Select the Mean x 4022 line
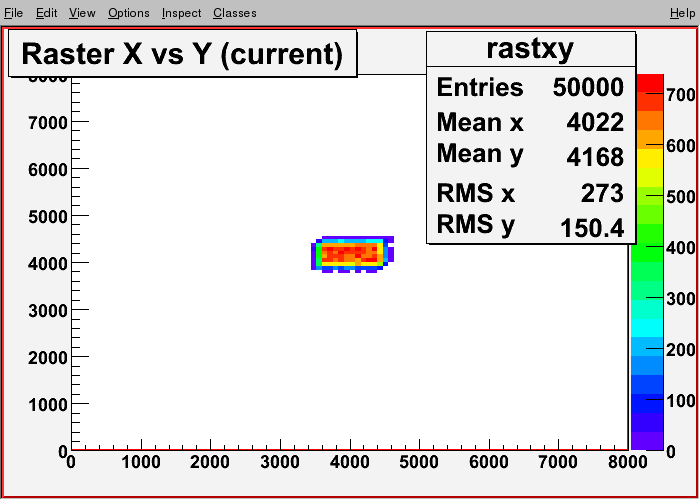 click(x=530, y=121)
